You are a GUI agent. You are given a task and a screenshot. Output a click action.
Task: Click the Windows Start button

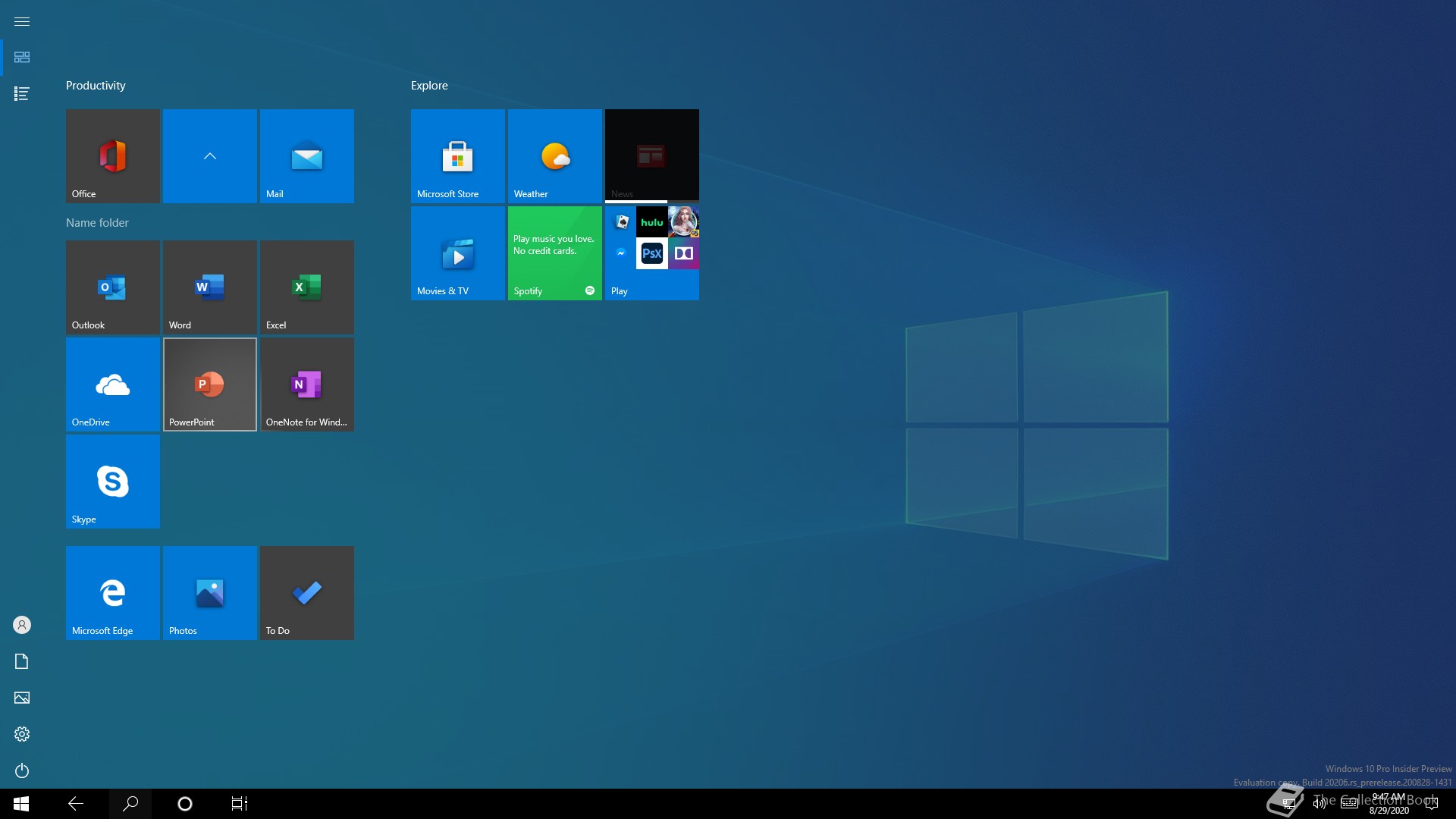[x=21, y=804]
